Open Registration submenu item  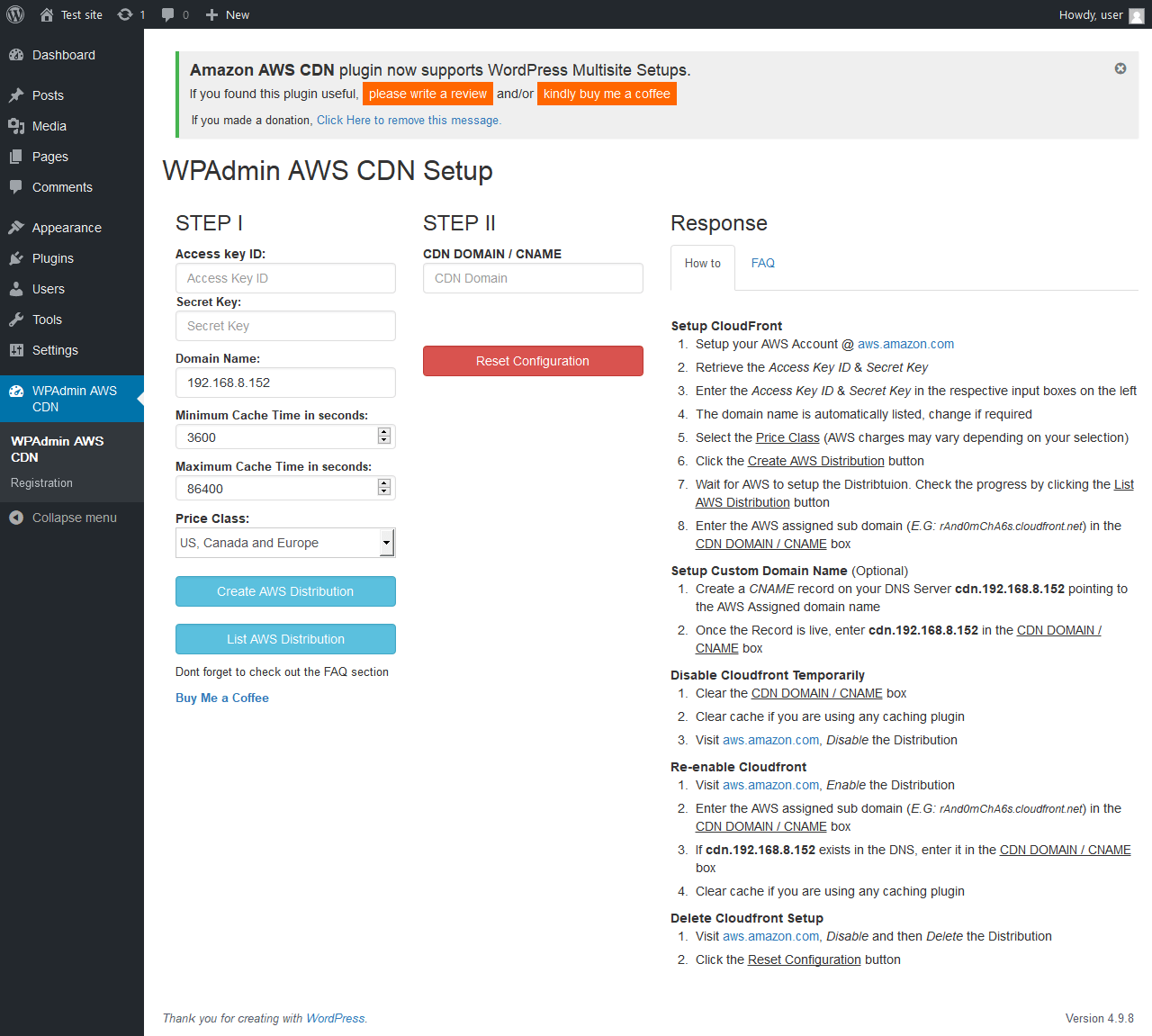pos(42,483)
